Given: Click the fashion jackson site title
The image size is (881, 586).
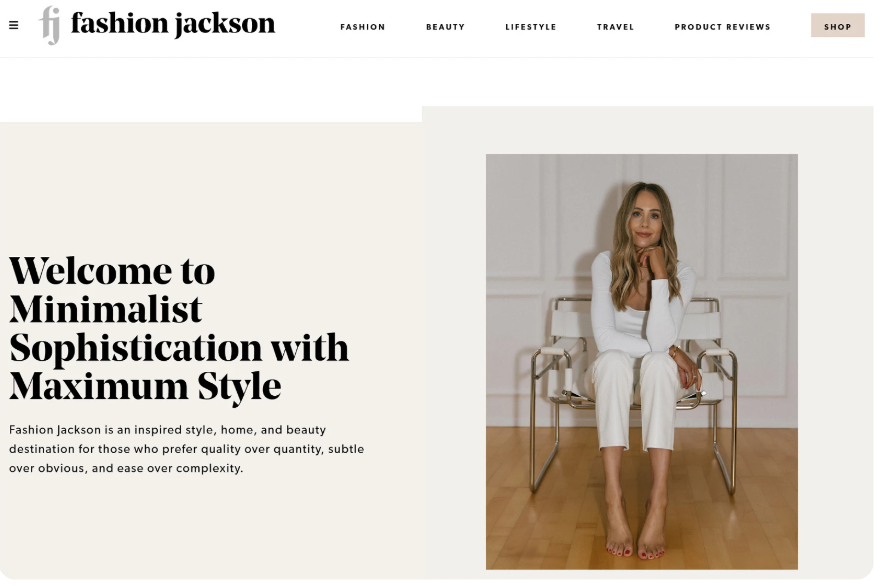Looking at the screenshot, I should coord(173,24).
